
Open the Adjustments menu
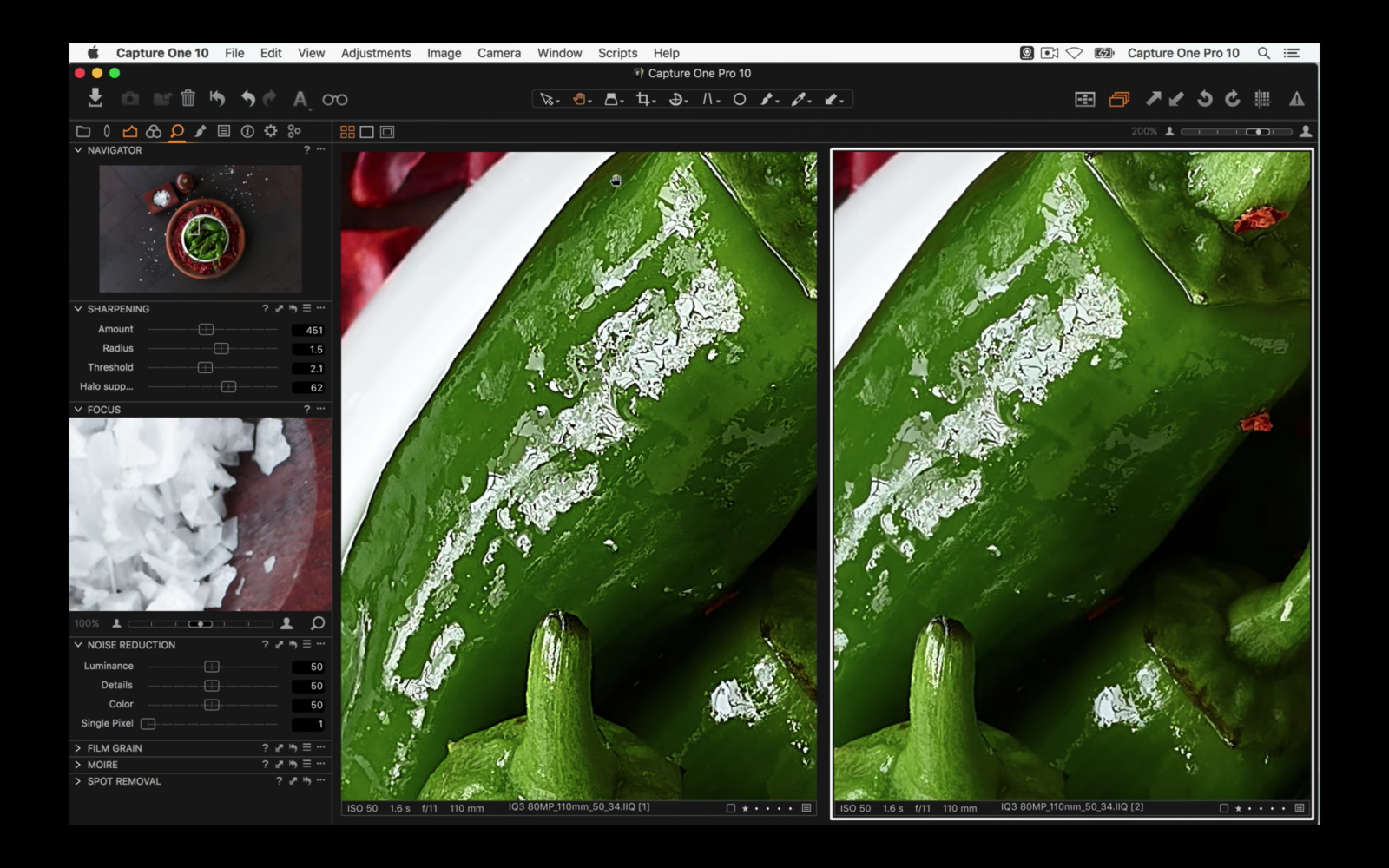point(375,53)
